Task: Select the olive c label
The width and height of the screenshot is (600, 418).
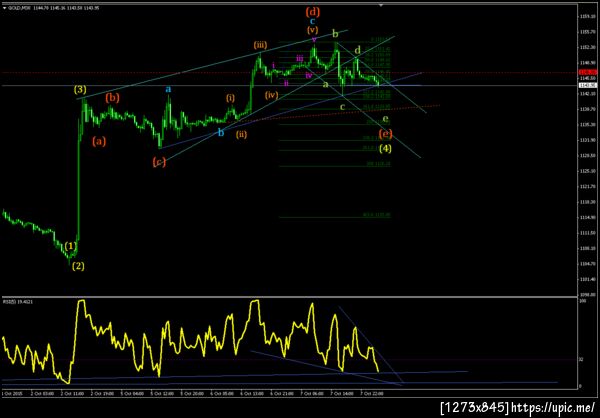Action: 342,107
